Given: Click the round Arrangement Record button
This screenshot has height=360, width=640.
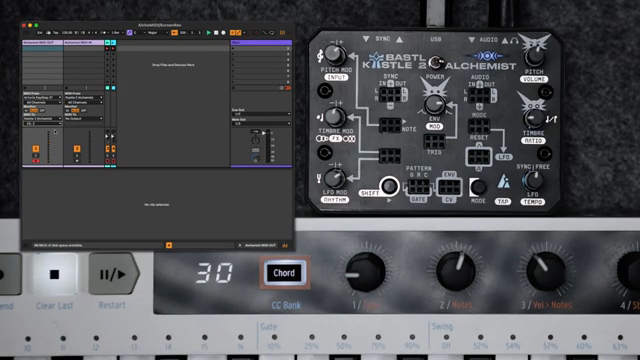Looking at the screenshot, I should pyautogui.click(x=223, y=33).
